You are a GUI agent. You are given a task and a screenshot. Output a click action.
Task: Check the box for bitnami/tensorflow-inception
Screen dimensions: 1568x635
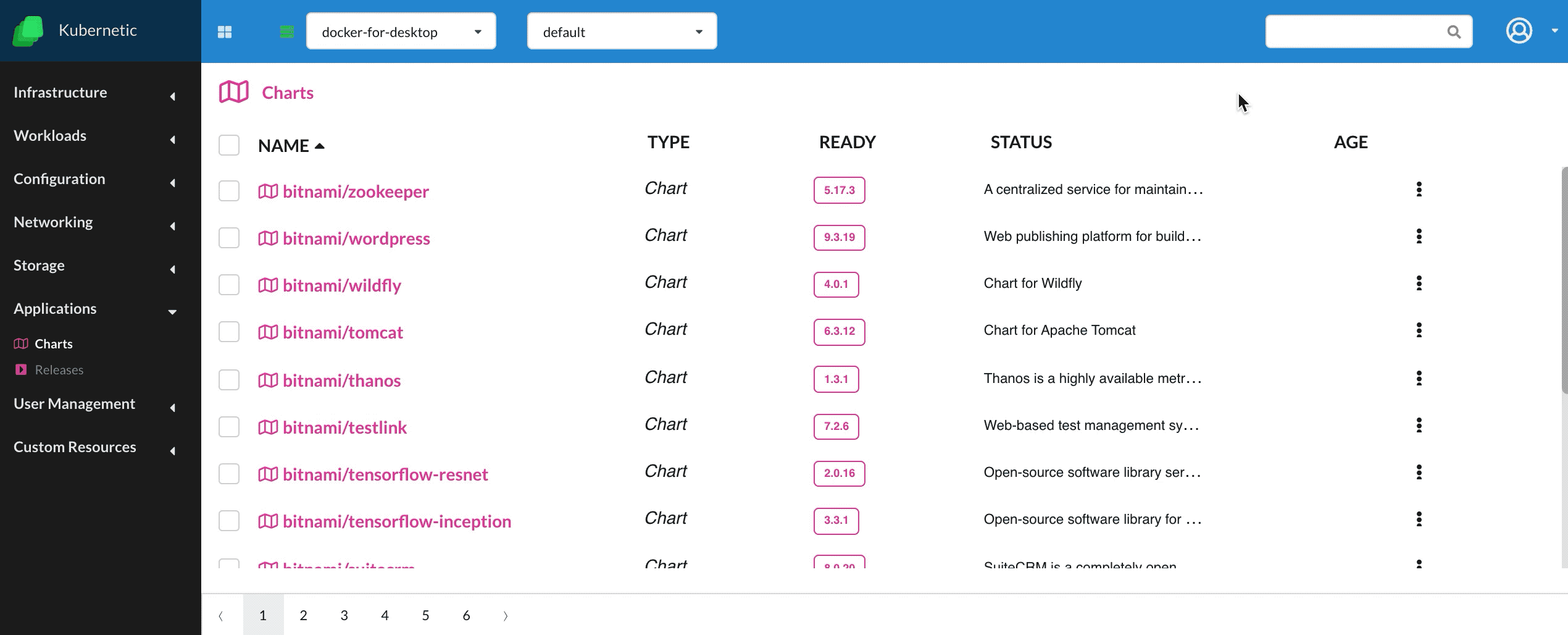tap(229, 521)
